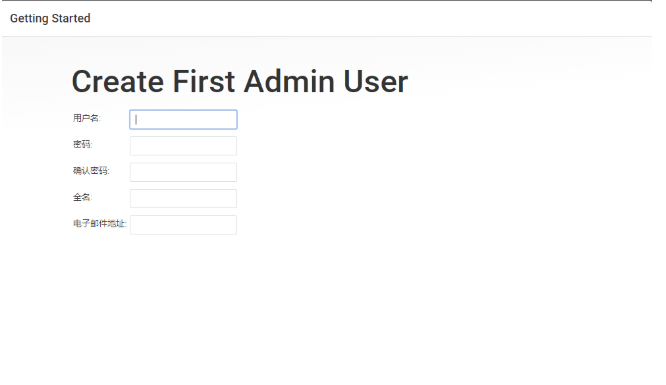This screenshot has height=385, width=666.
Task: Select the 确认密码 confirm password field
Action: (183, 172)
